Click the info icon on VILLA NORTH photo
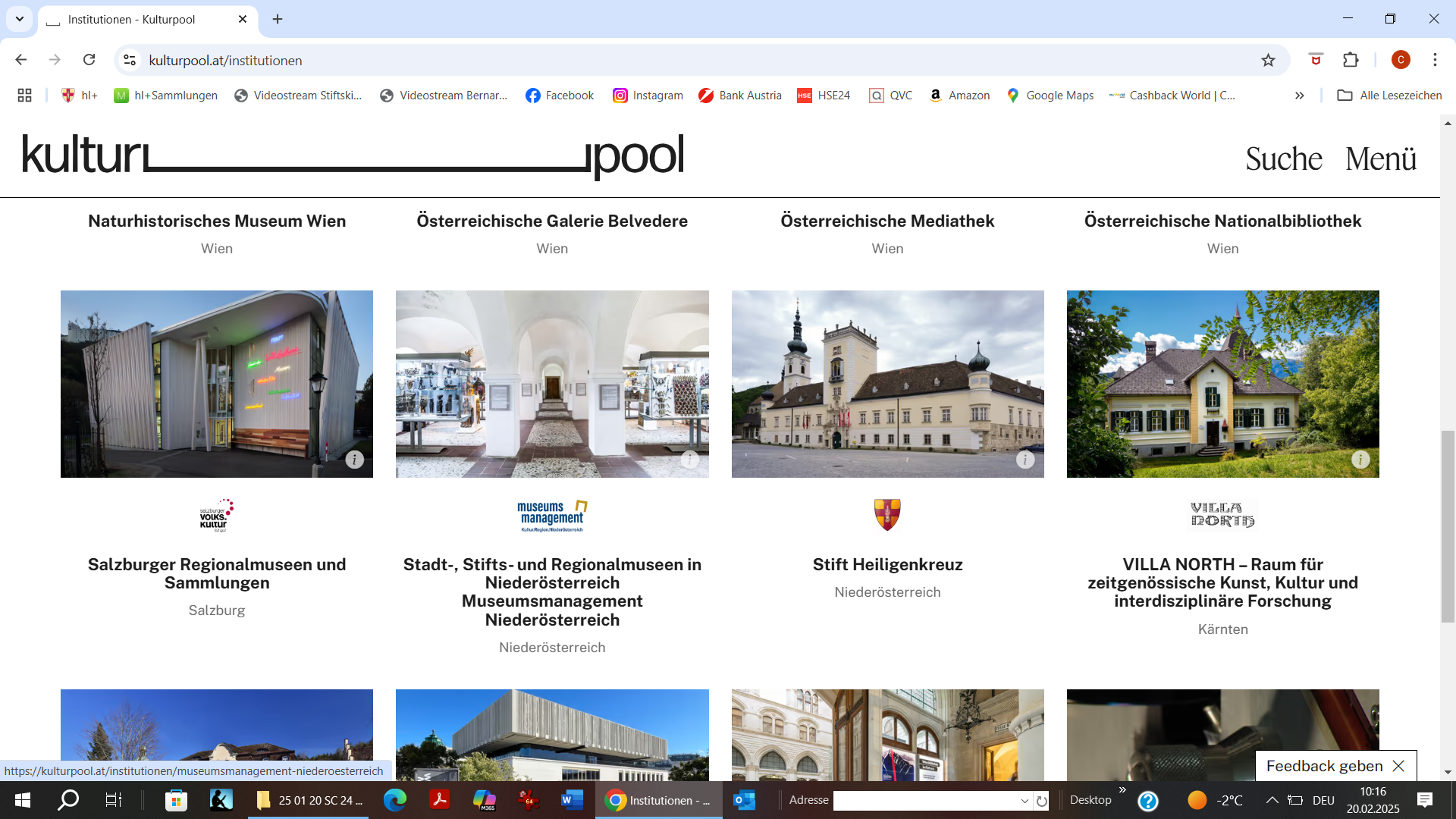 point(1360,460)
